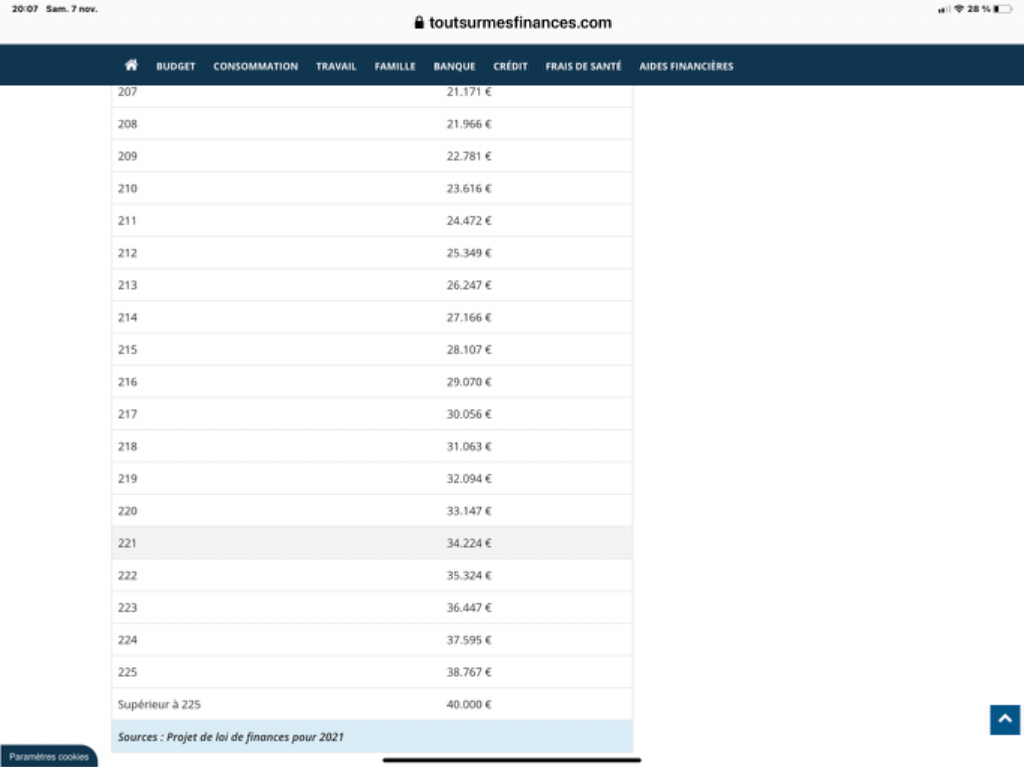Tap the Wi-Fi icon in status bar
1024x767 pixels.
959,9
